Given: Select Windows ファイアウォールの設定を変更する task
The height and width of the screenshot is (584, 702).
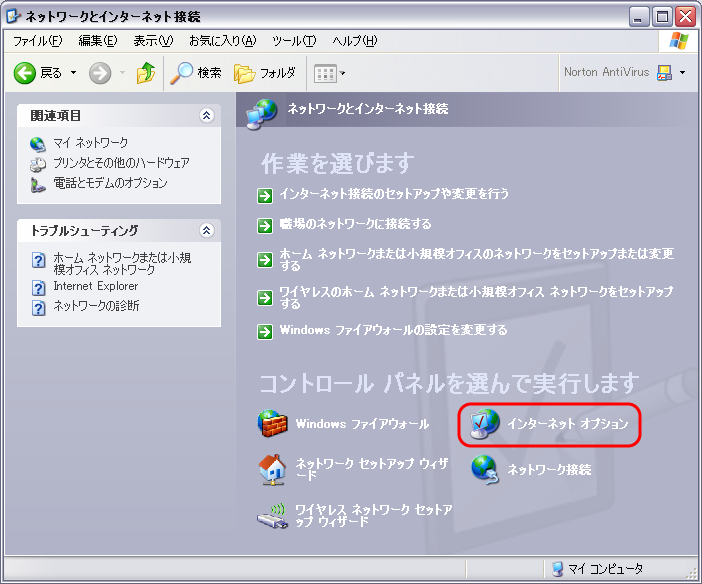Looking at the screenshot, I should pos(394,330).
